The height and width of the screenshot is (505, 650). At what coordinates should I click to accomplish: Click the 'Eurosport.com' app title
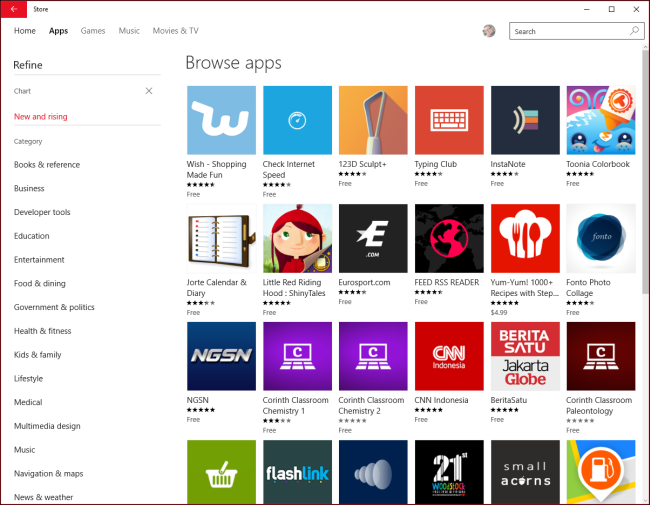tap(364, 282)
